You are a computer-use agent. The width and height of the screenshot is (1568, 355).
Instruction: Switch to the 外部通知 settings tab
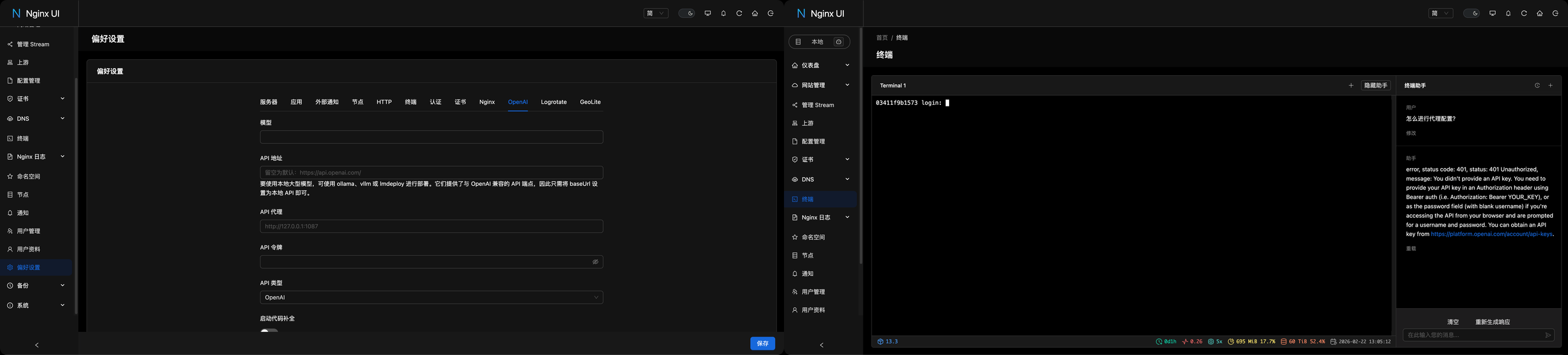coord(327,102)
